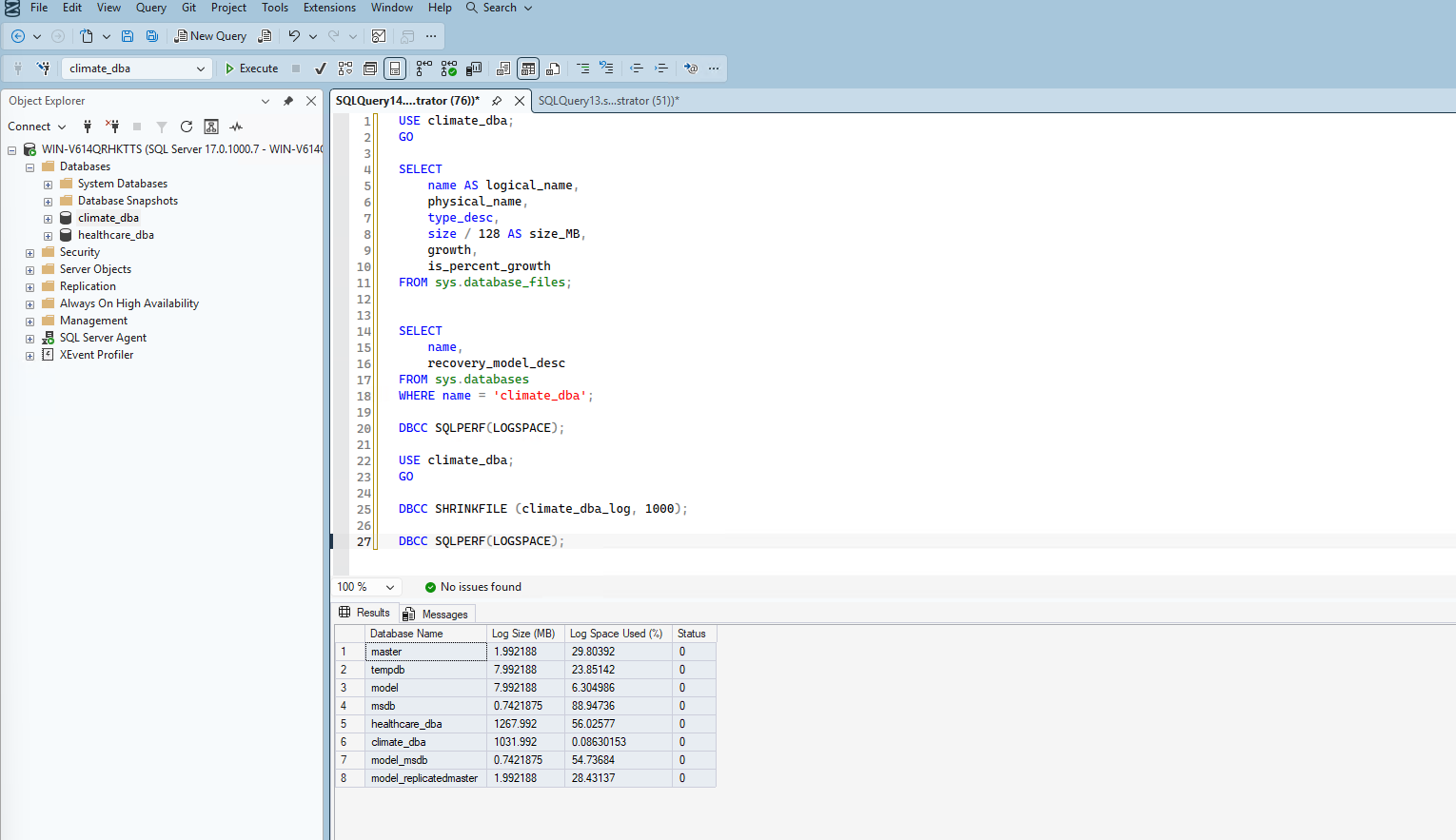This screenshot has width=1456, height=840.
Task: Expand the Security folder
Action: [30, 253]
